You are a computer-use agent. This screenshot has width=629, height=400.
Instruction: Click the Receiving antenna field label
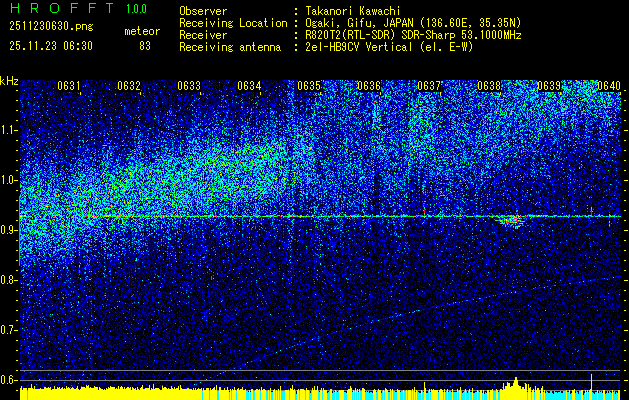click(x=230, y=47)
